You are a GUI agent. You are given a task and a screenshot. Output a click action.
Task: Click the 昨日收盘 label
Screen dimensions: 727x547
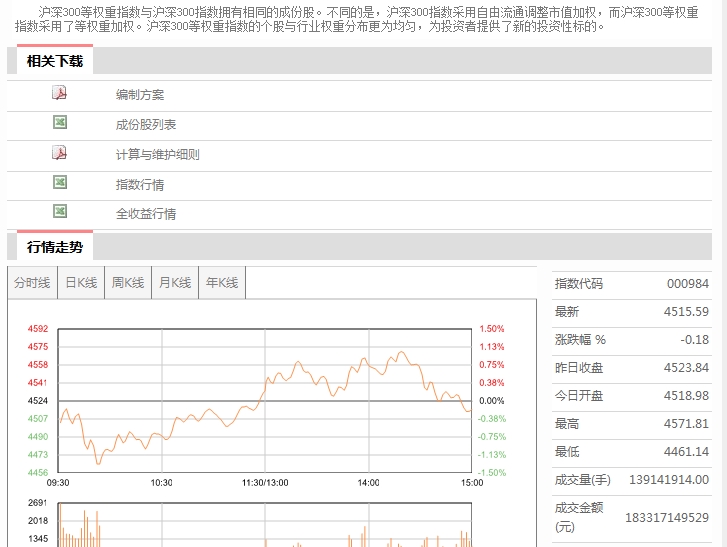point(579,368)
